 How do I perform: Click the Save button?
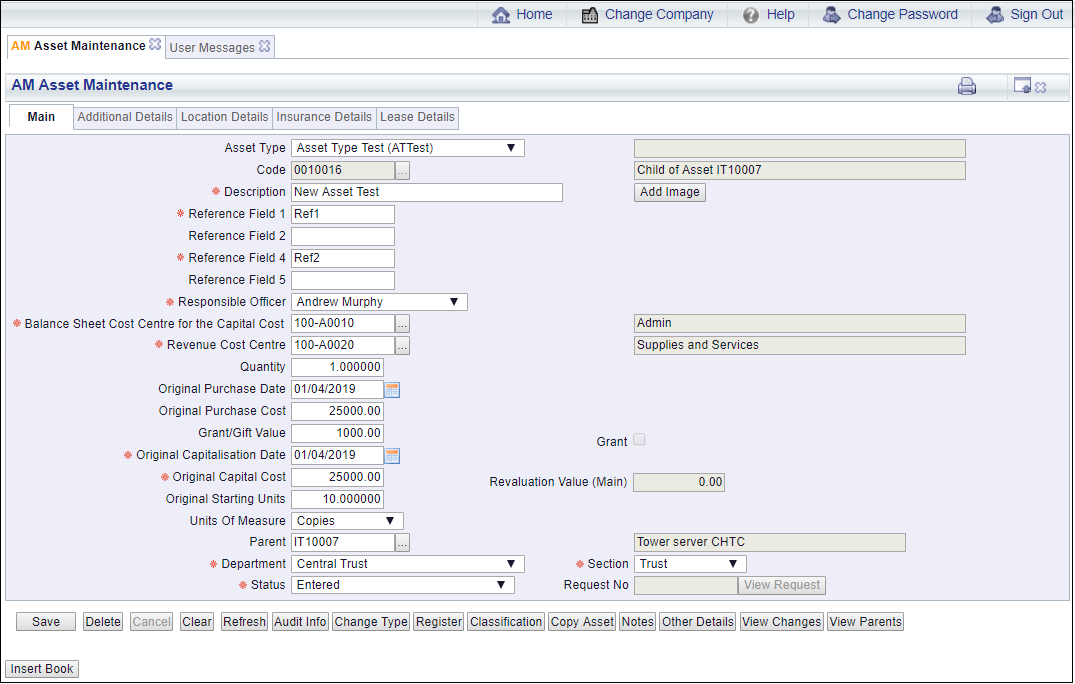46,622
